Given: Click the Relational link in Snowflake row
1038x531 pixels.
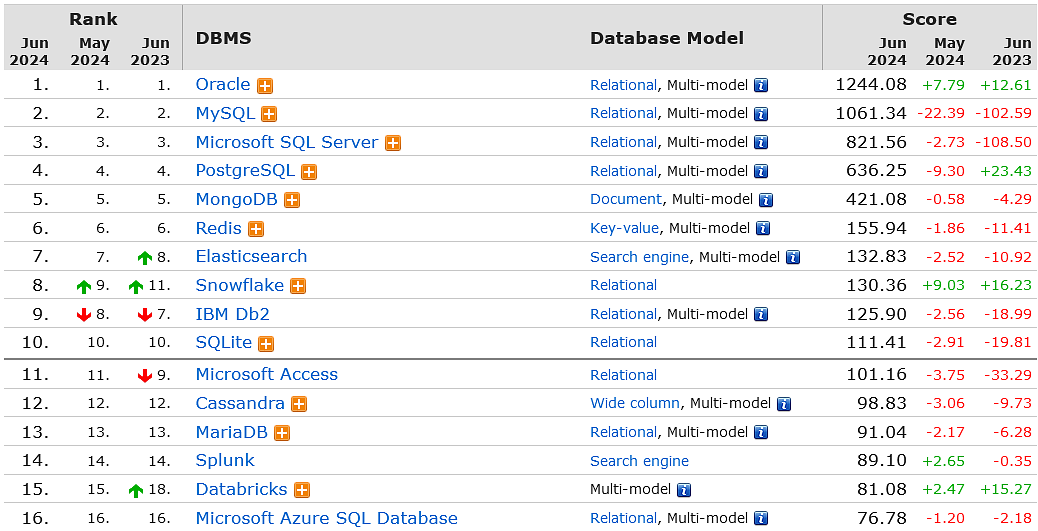Looking at the screenshot, I should click(x=624, y=285).
